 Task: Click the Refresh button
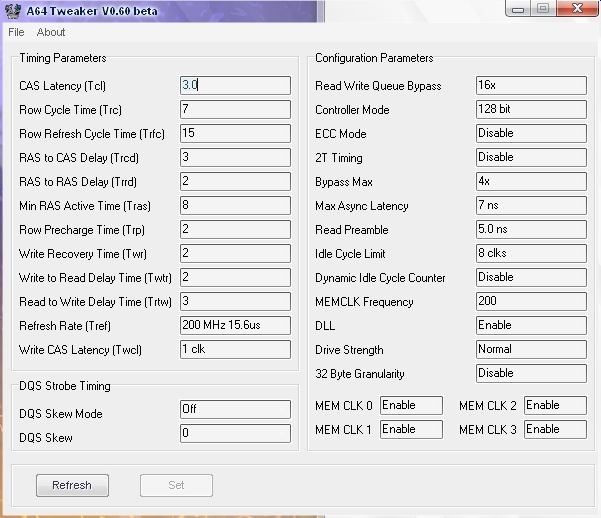(x=72, y=485)
